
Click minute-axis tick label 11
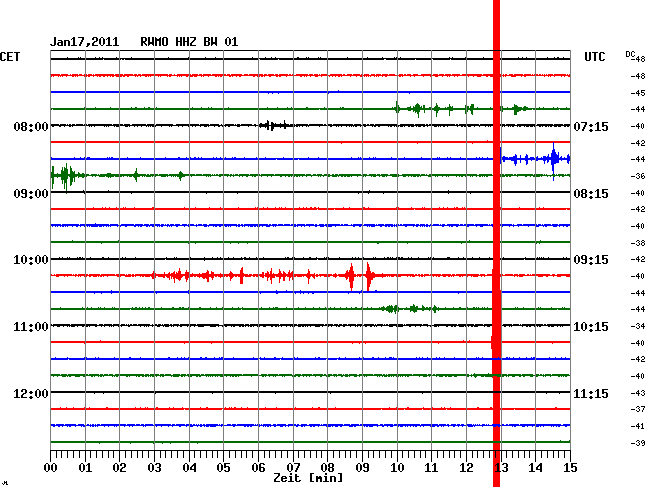pos(432,468)
